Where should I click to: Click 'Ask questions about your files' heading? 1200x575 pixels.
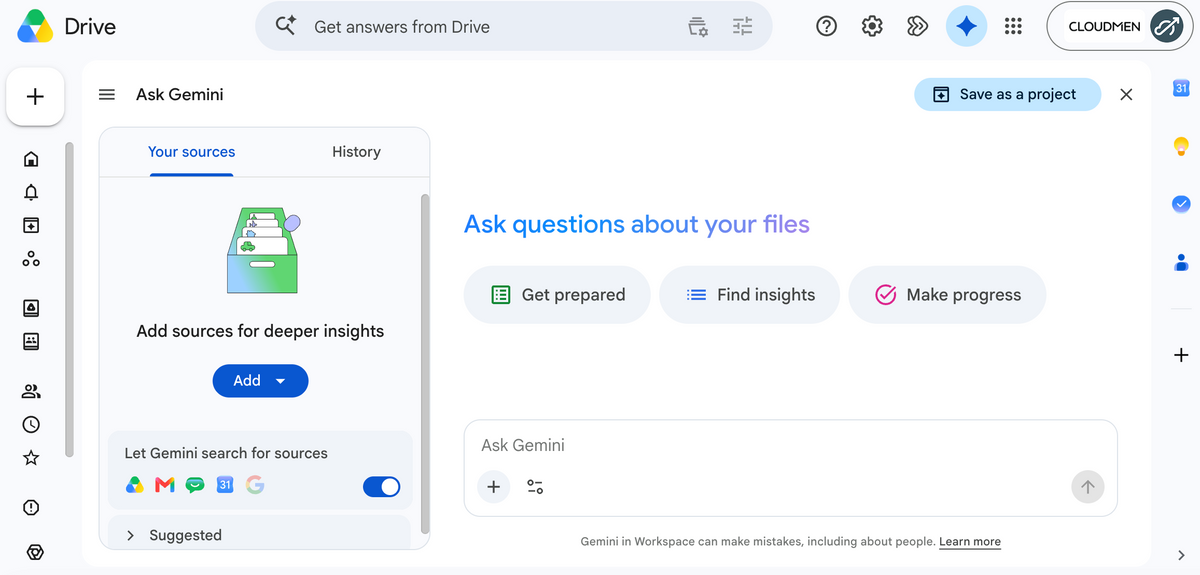coord(637,224)
